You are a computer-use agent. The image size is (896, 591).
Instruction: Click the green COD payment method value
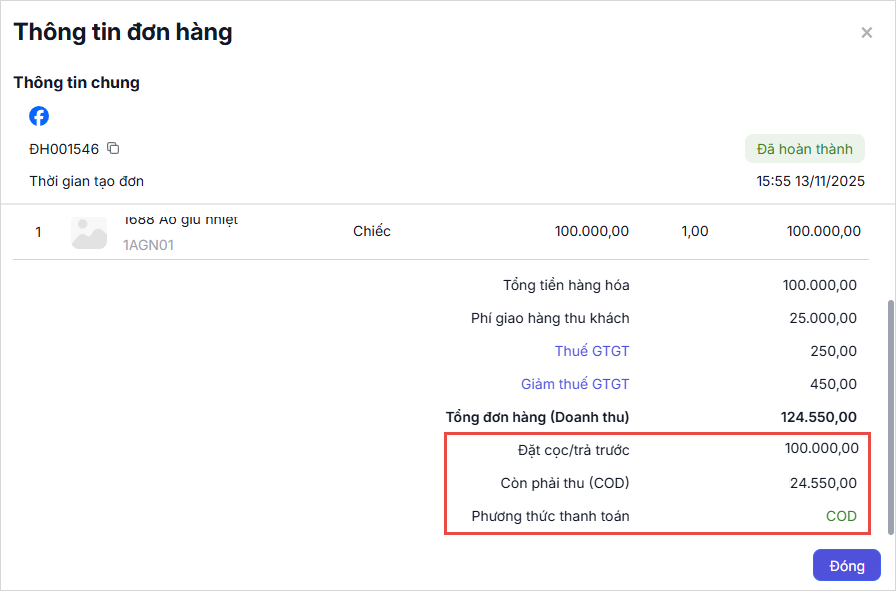841,516
